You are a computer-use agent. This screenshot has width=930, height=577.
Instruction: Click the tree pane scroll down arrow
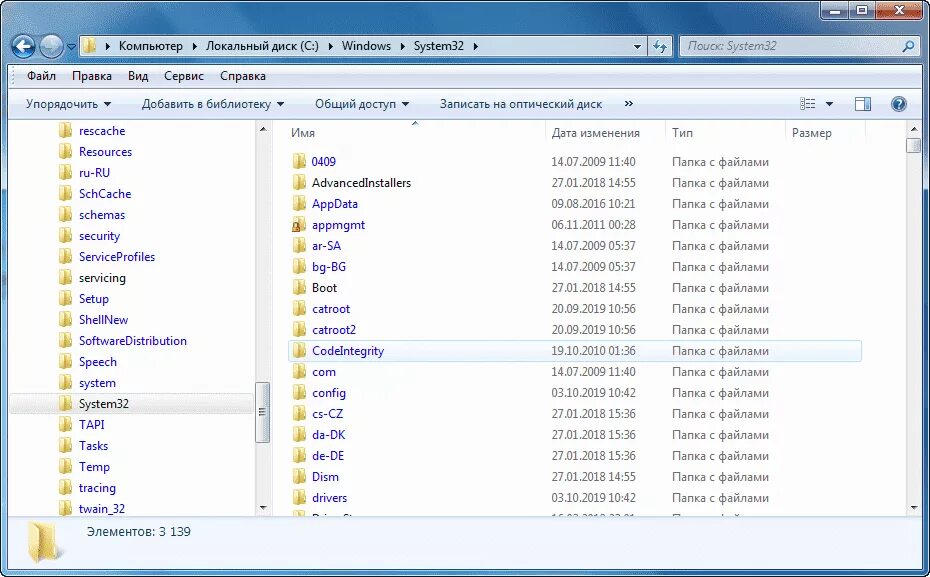(x=263, y=508)
